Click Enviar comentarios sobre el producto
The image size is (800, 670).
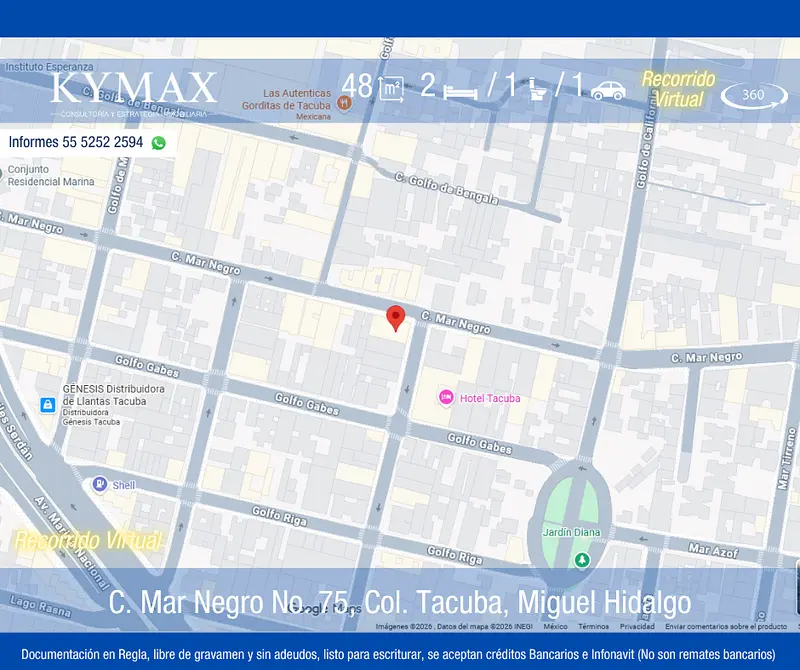pyautogui.click(x=726, y=626)
